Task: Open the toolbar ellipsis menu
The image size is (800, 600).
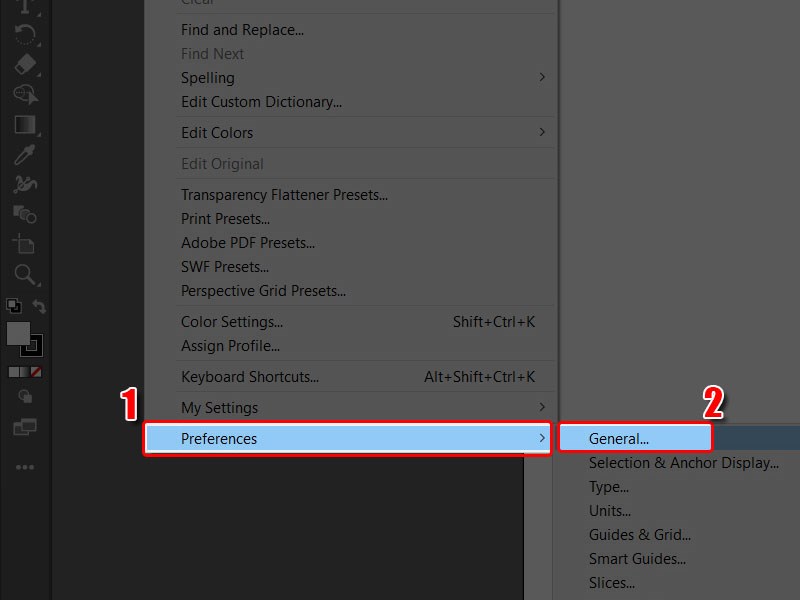Action: 25,467
